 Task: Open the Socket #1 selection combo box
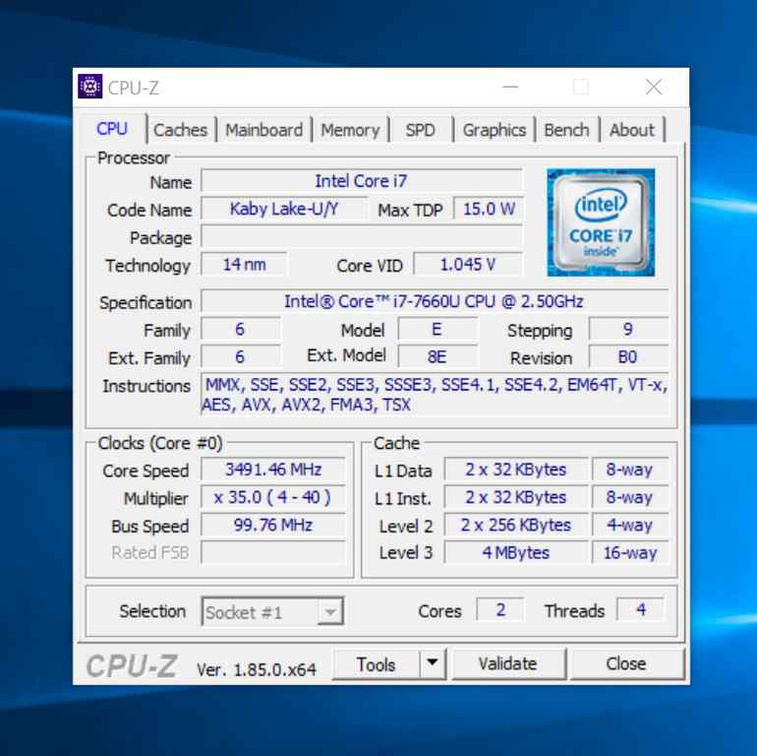(273, 612)
